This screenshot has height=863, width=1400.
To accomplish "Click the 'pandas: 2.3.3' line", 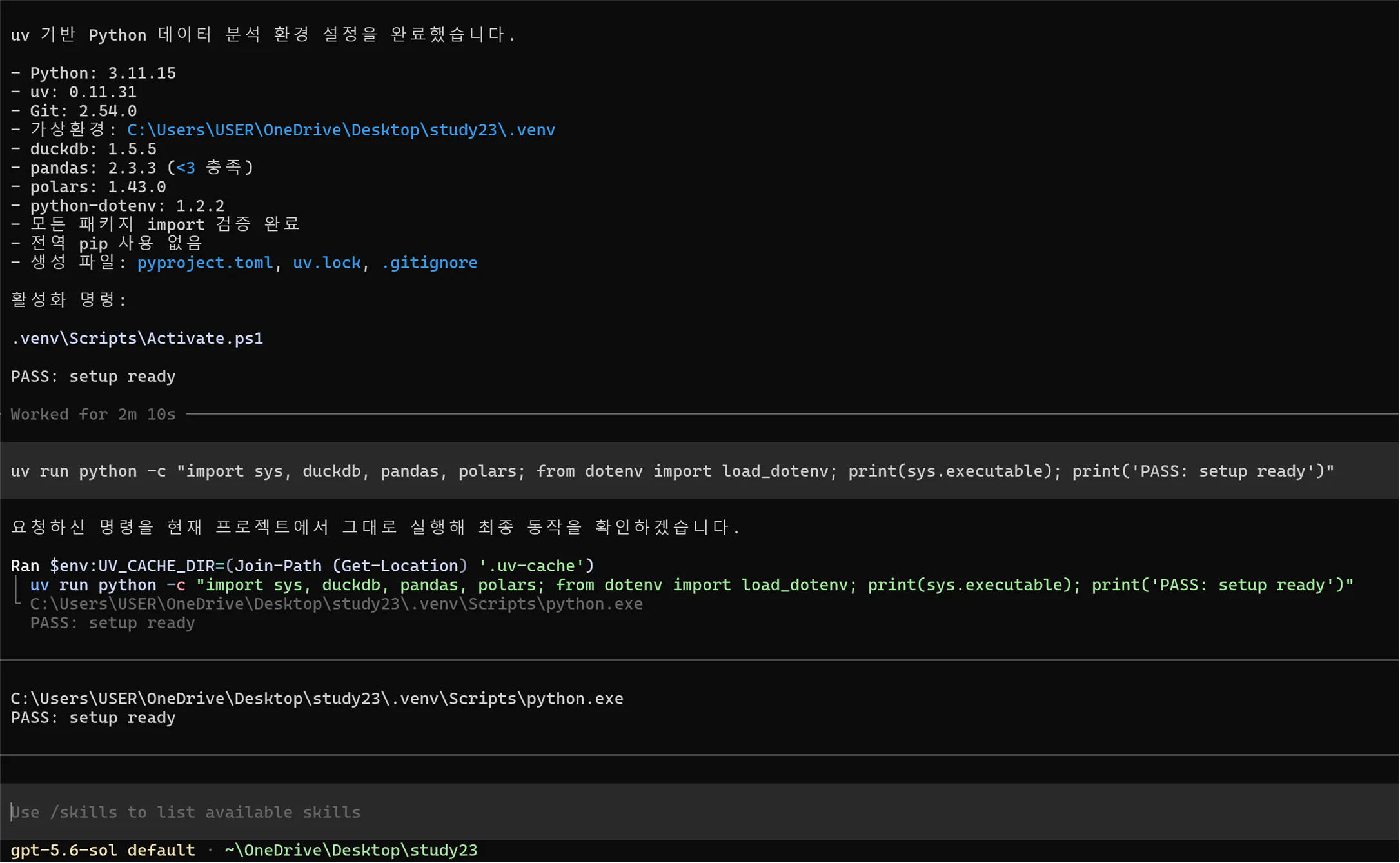I will point(132,168).
